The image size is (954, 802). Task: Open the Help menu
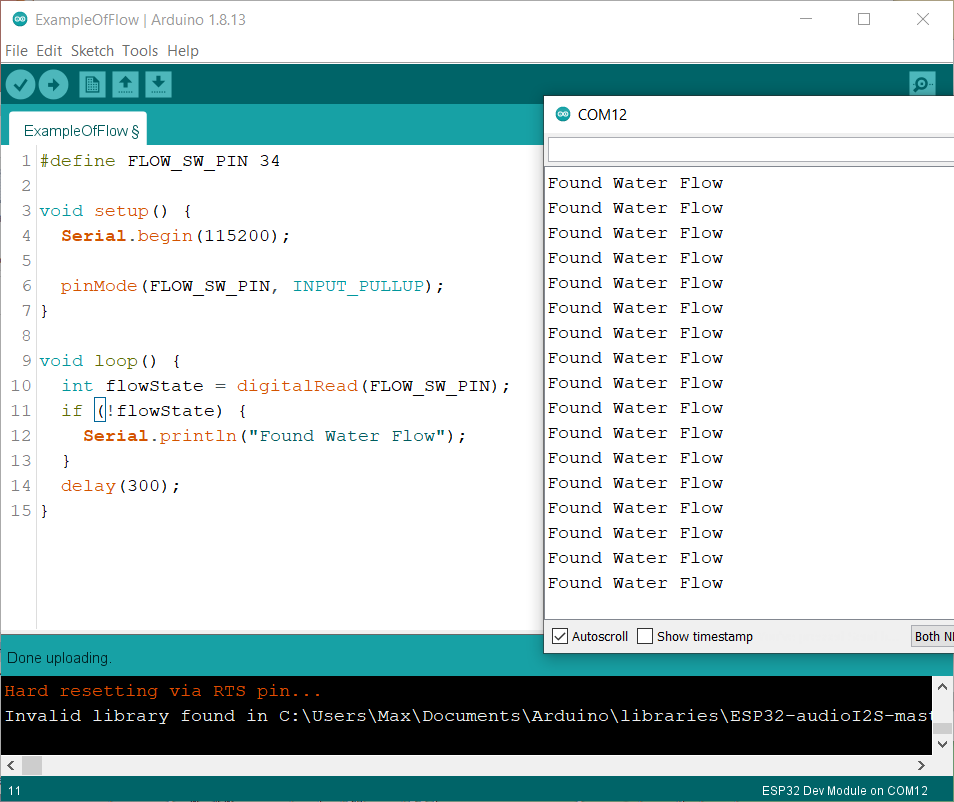[x=183, y=51]
